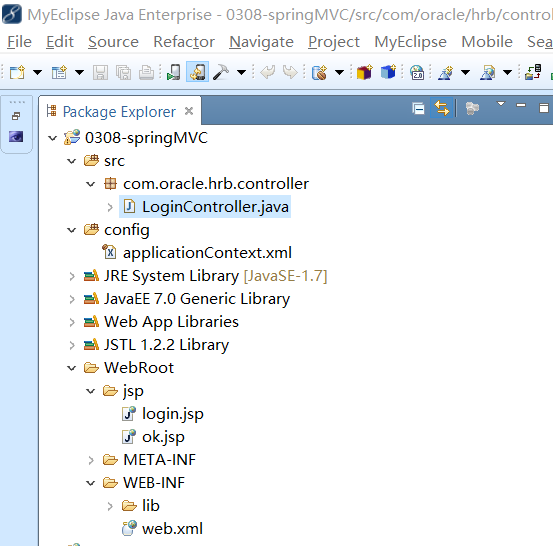Close the Package Explorer tab
This screenshot has width=553, height=546.
tap(189, 111)
